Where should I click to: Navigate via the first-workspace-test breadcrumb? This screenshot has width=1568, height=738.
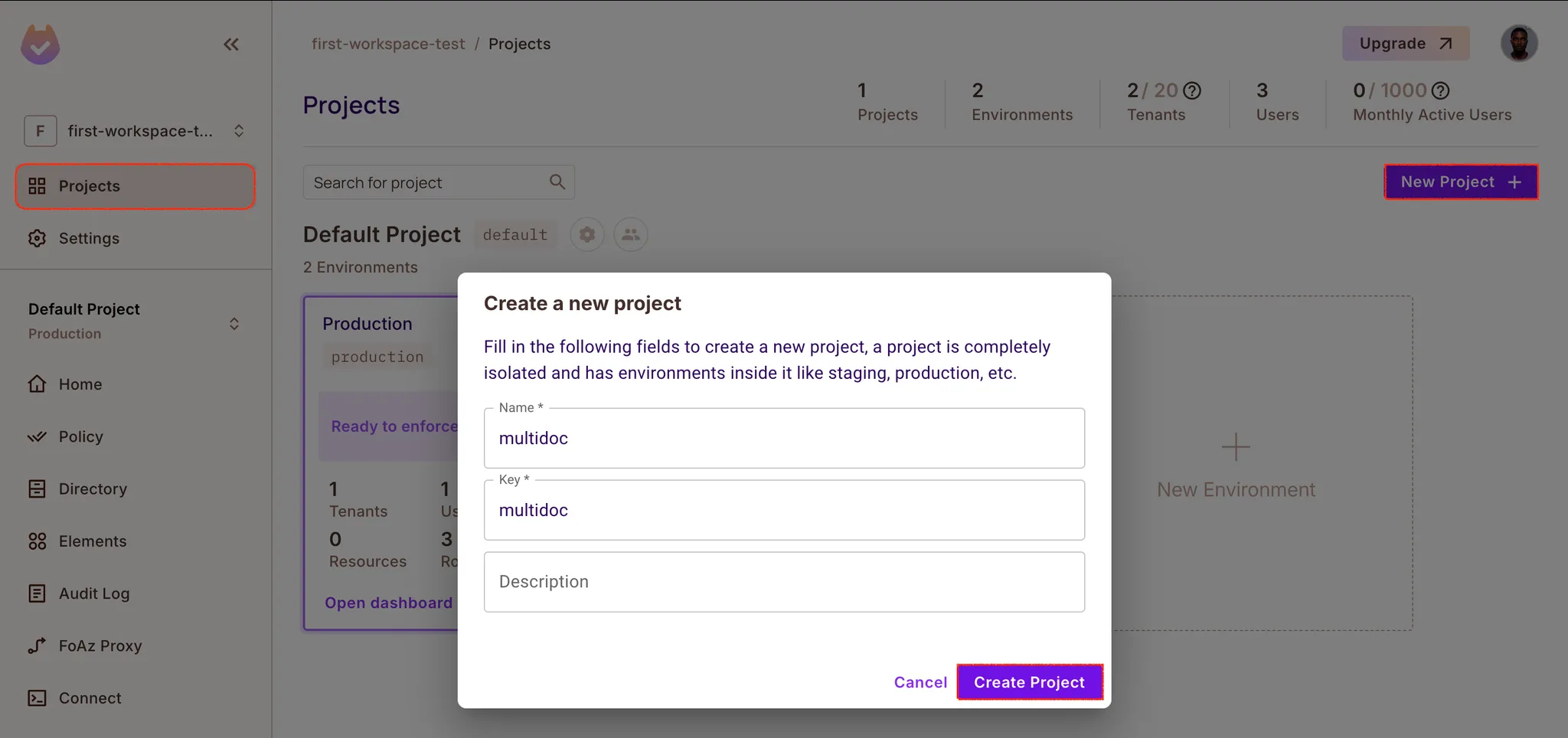[388, 44]
